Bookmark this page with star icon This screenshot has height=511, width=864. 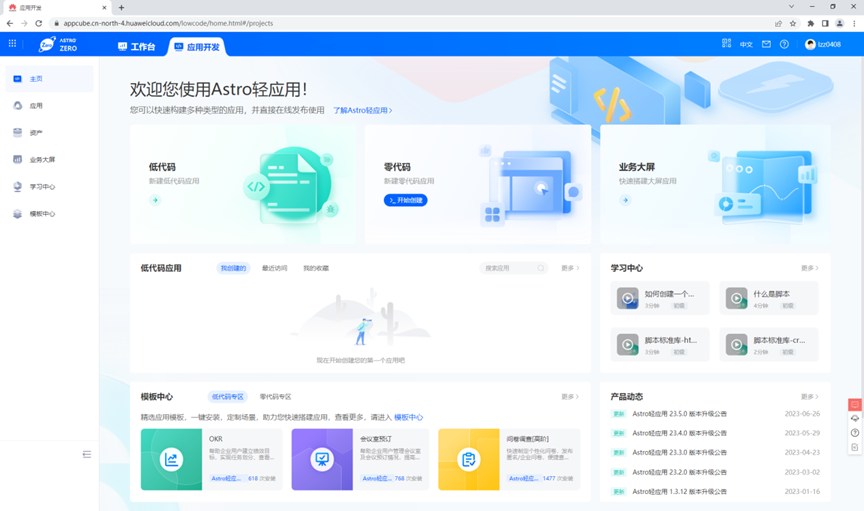(x=793, y=23)
